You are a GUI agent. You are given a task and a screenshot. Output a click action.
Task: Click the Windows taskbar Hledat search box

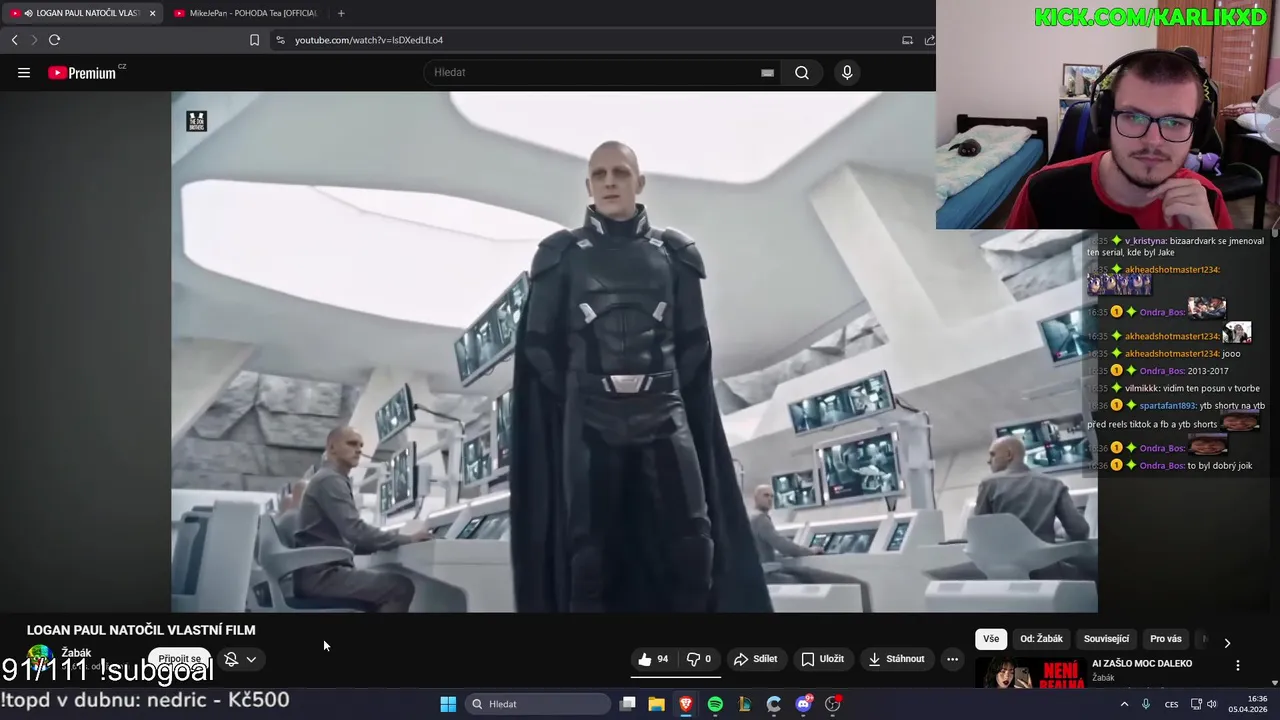coord(539,704)
